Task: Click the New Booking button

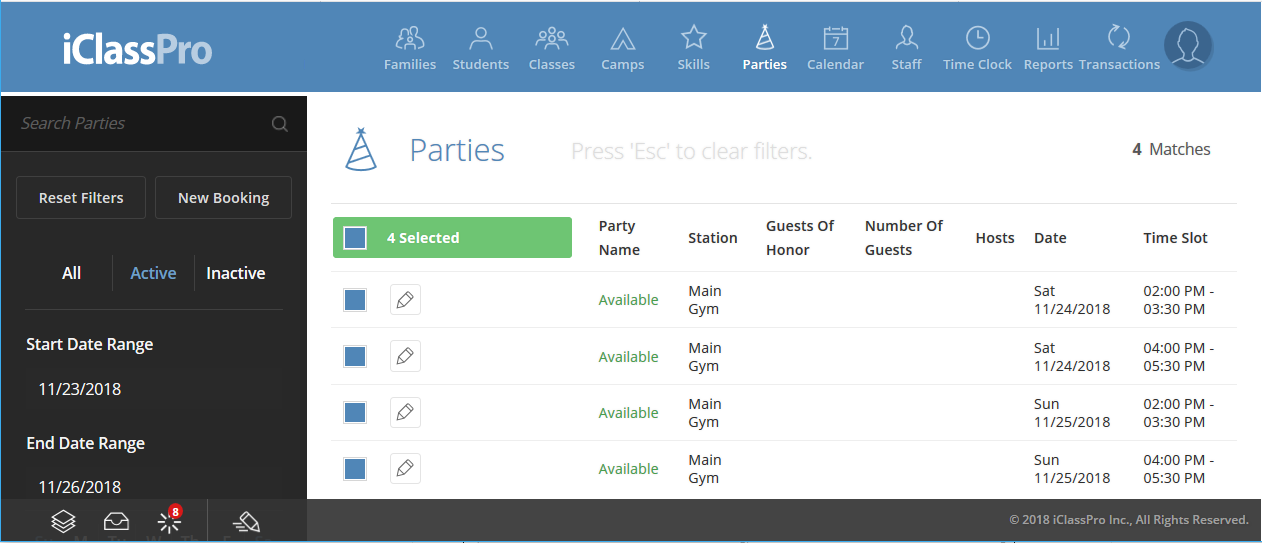Action: point(223,198)
